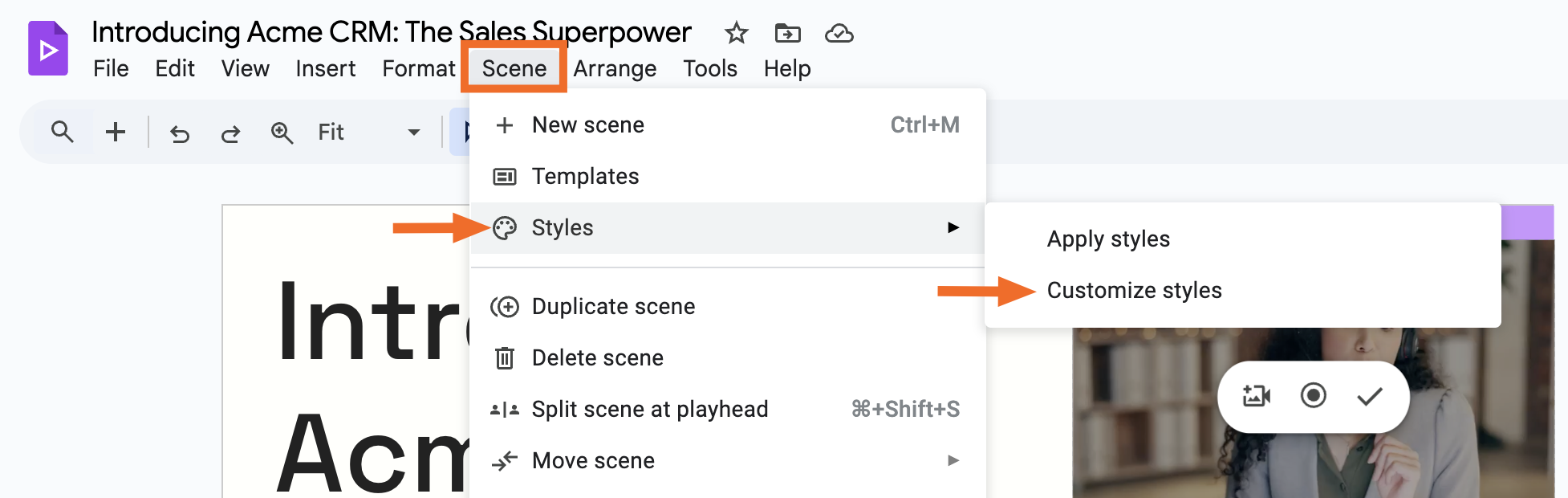
Task: Choose New scene from the menu
Action: 727,125
